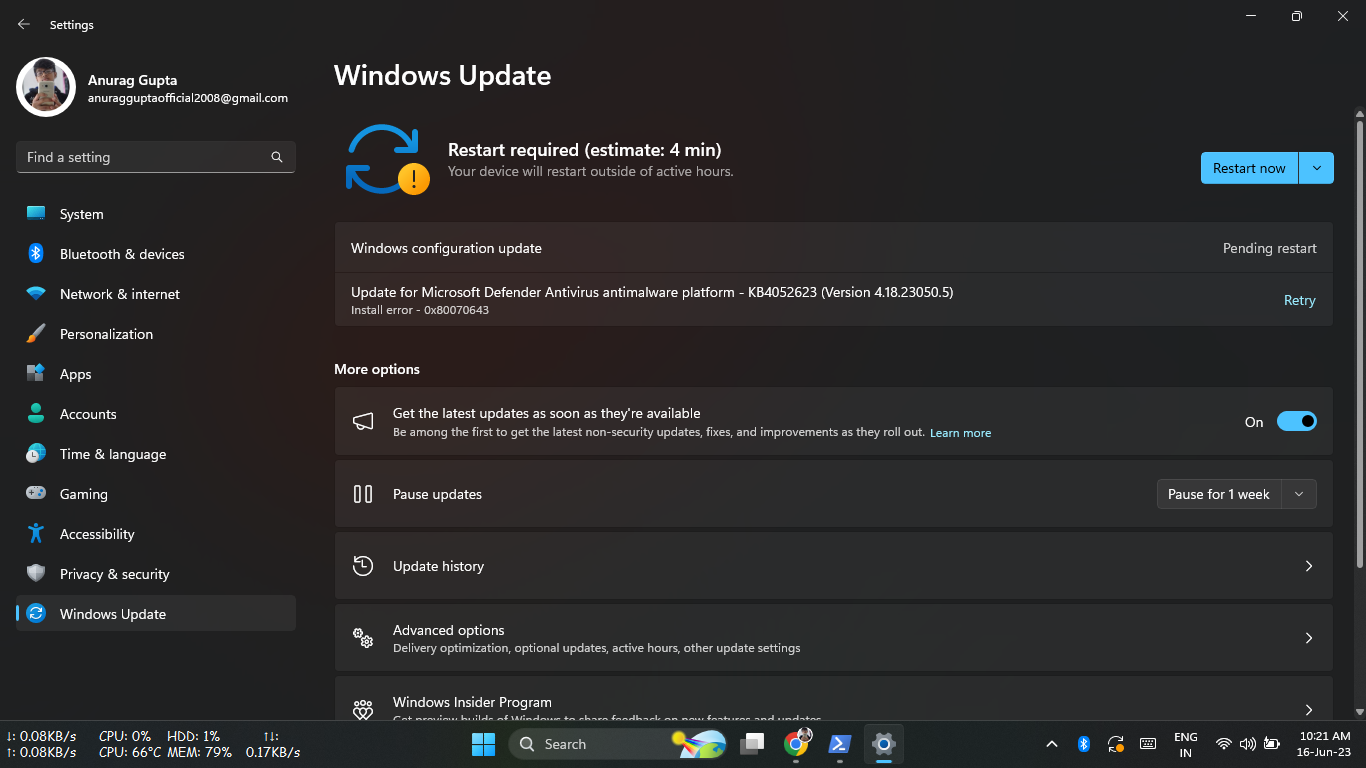Click the Windows Update restart tray icon
This screenshot has width=1366, height=768.
tap(1116, 744)
